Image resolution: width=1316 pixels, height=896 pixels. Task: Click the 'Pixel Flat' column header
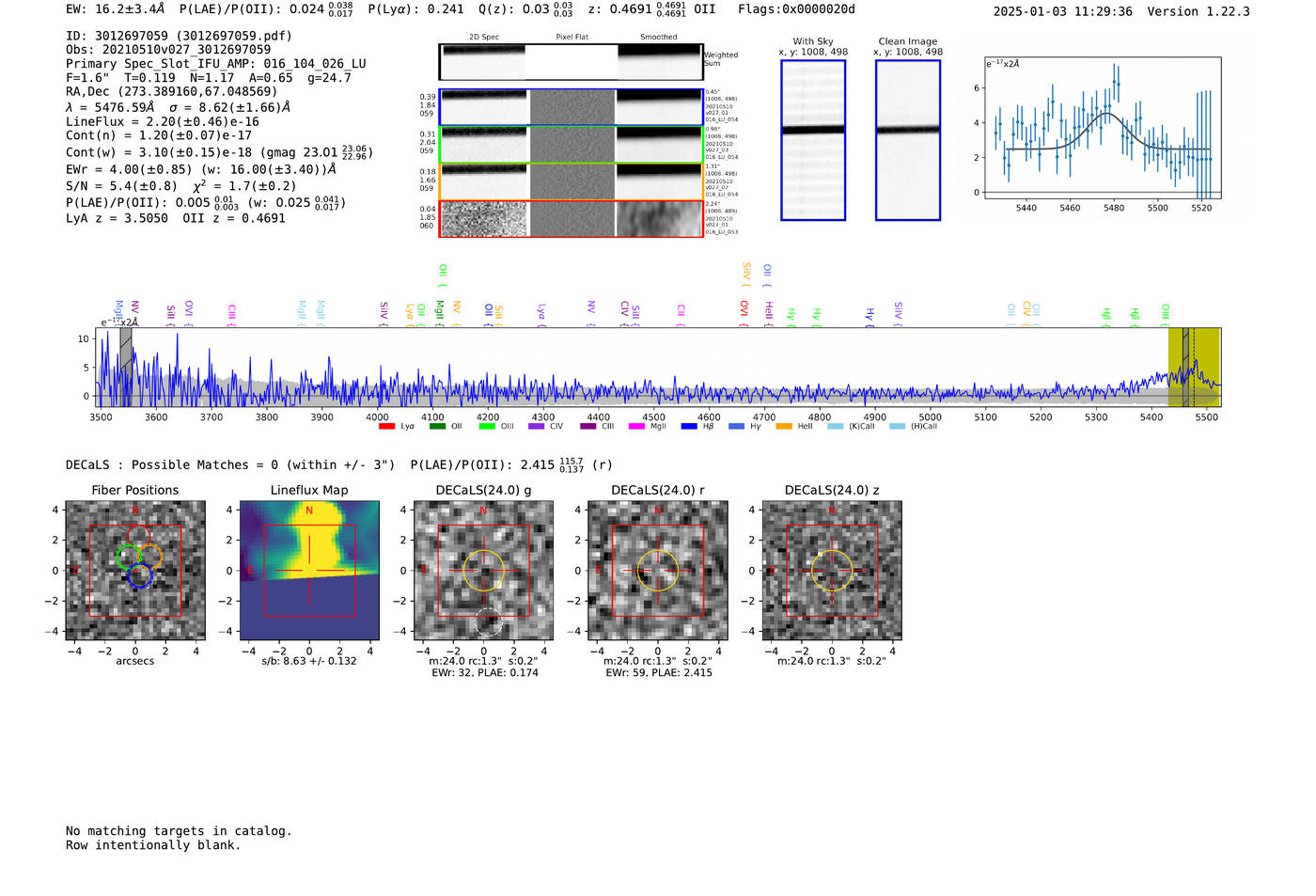pos(572,38)
